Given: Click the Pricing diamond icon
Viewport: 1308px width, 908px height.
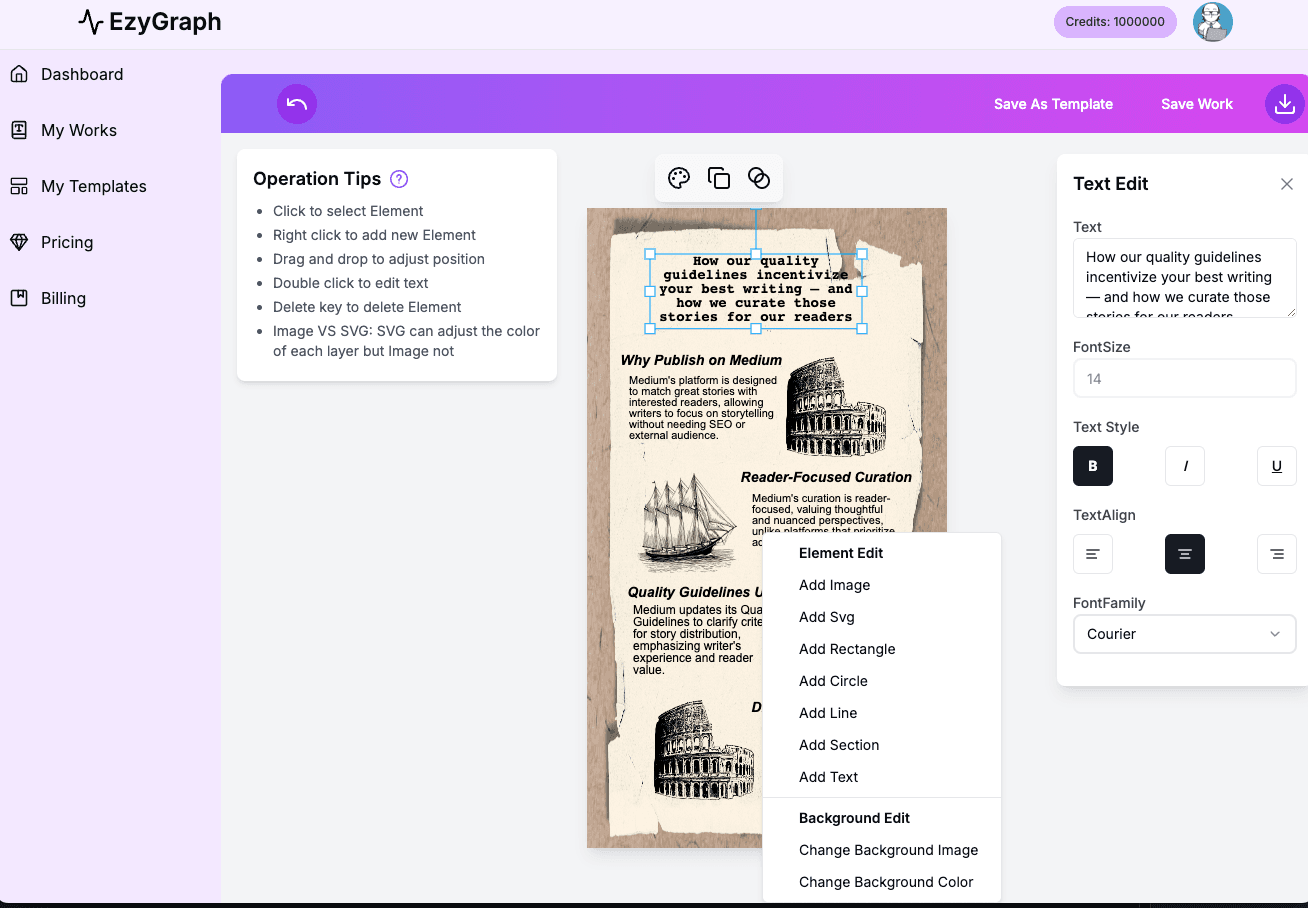Looking at the screenshot, I should pos(19,242).
